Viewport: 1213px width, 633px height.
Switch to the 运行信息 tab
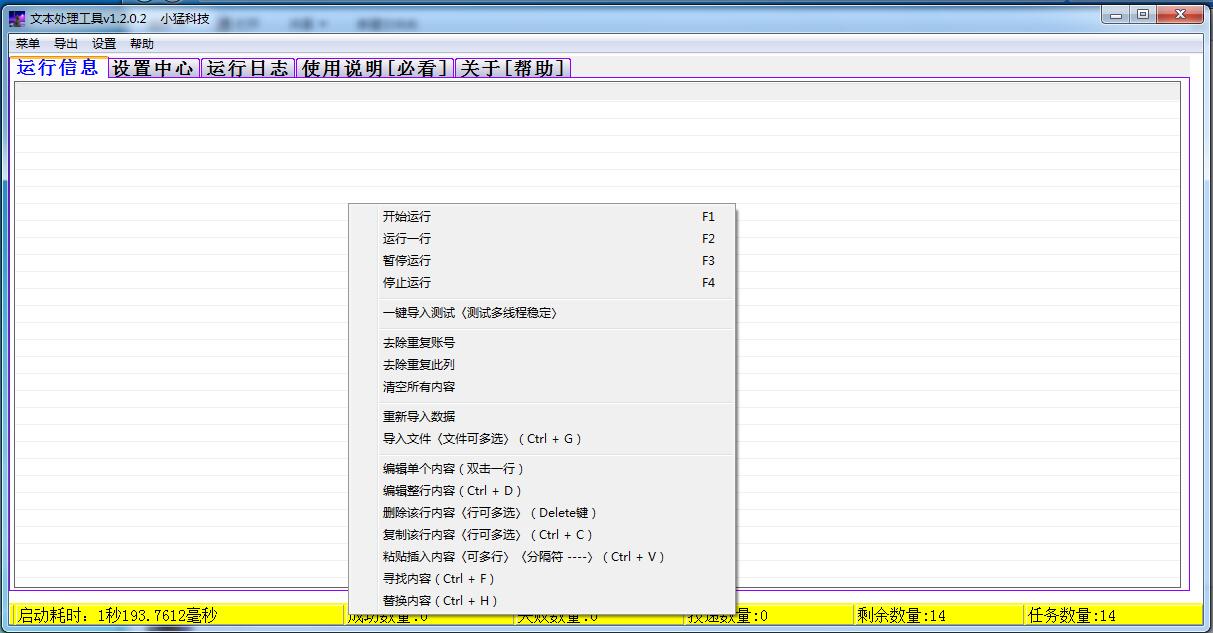(58, 67)
